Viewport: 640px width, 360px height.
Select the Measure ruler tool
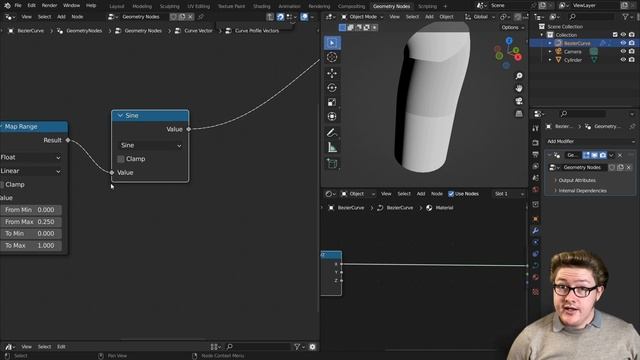coord(332,148)
